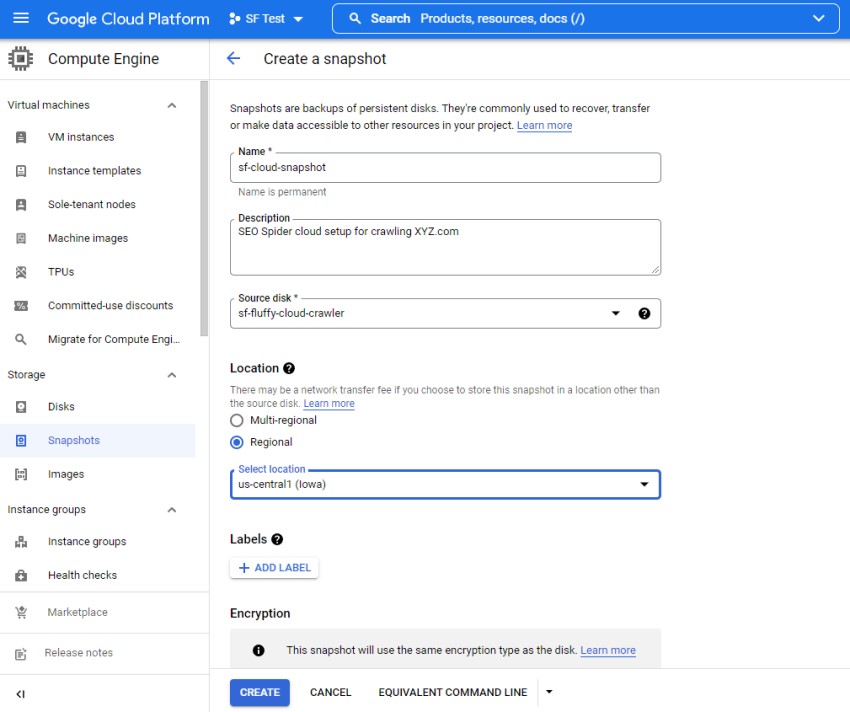
Task: Open the Select location dropdown
Action: click(444, 485)
